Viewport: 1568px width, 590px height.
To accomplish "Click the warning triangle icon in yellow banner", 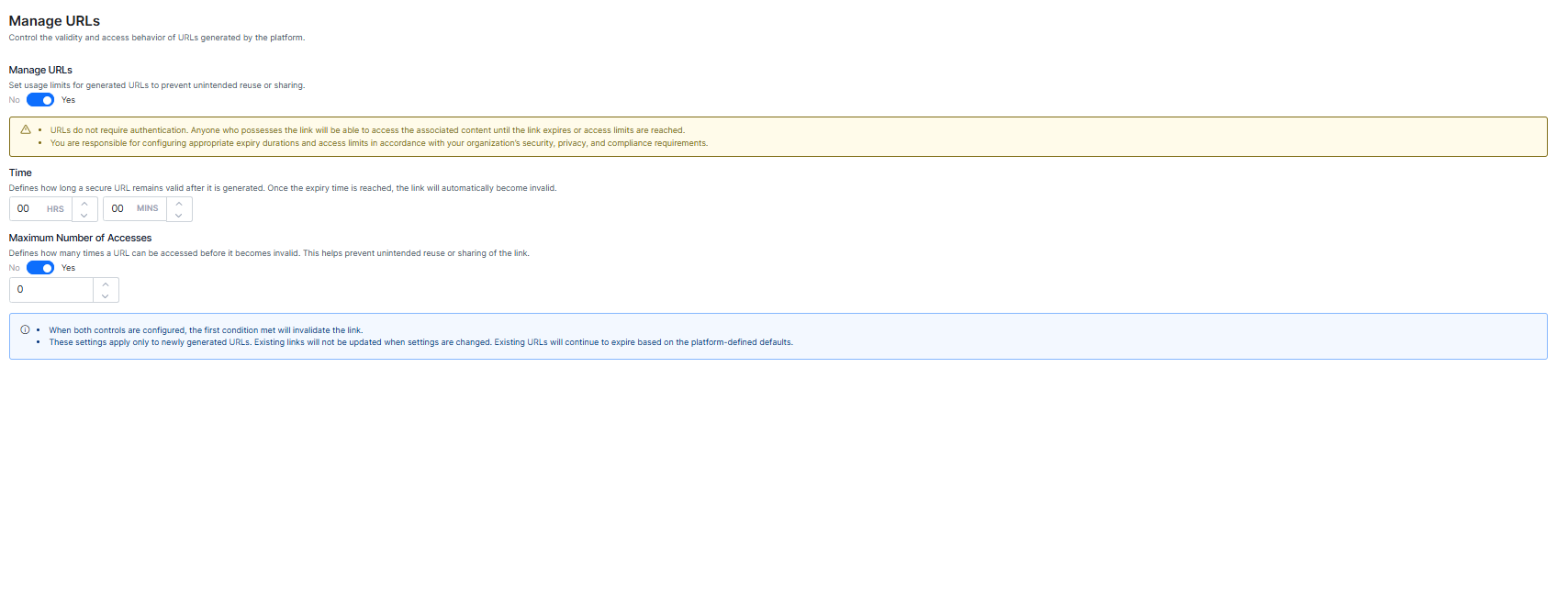I will (26, 130).
